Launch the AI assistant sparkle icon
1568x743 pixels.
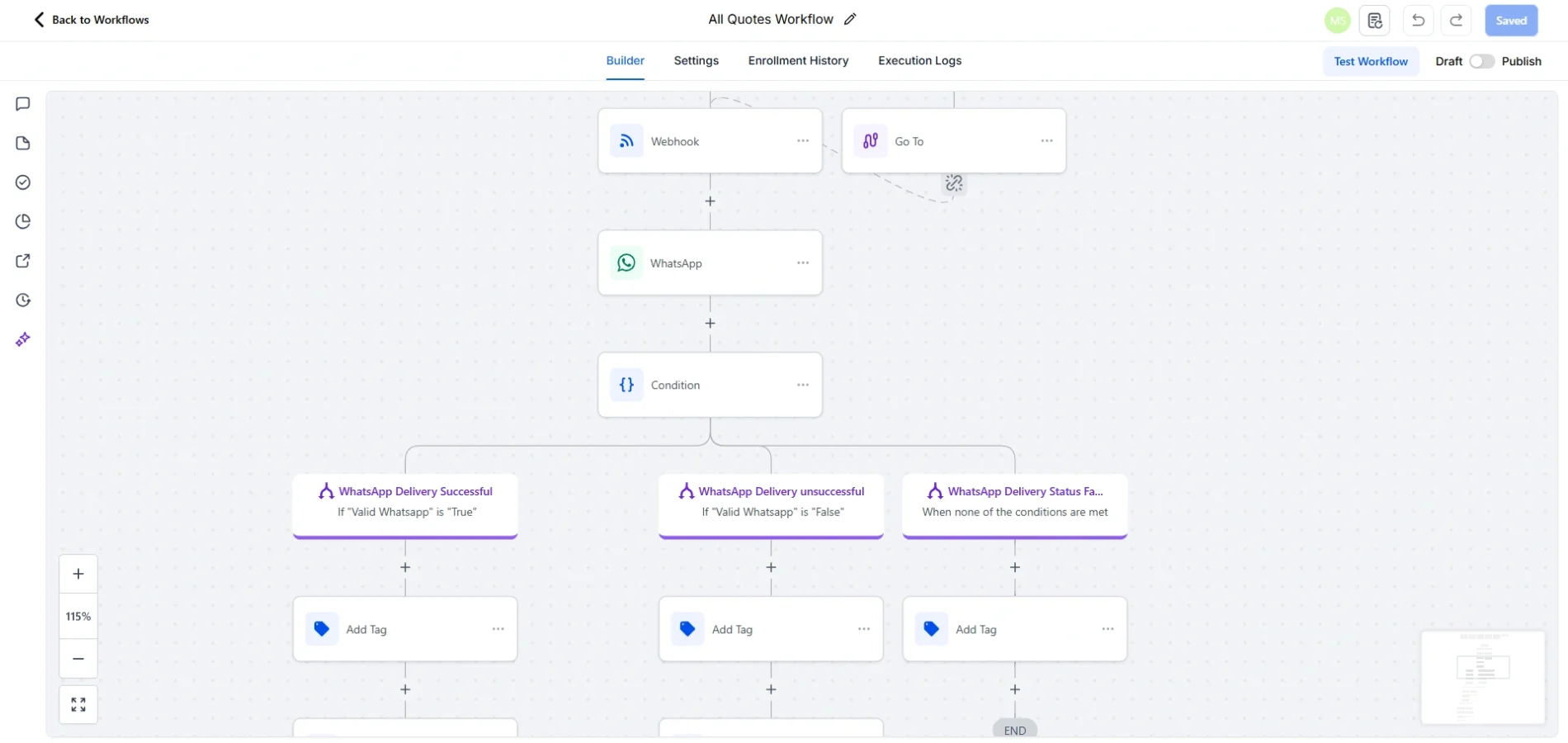pyautogui.click(x=22, y=338)
